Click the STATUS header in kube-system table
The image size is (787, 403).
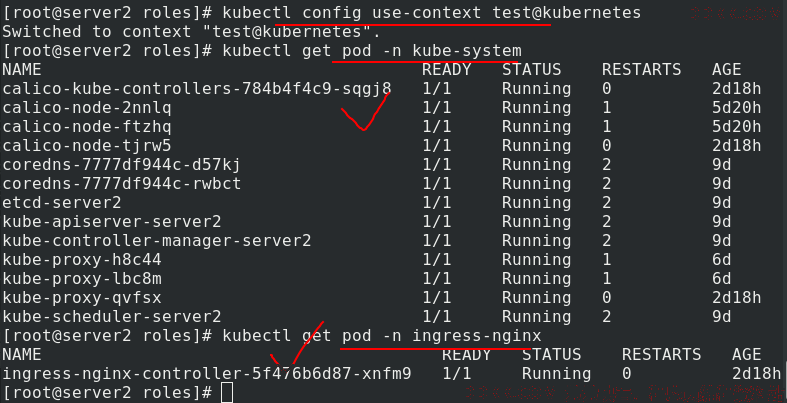point(532,69)
